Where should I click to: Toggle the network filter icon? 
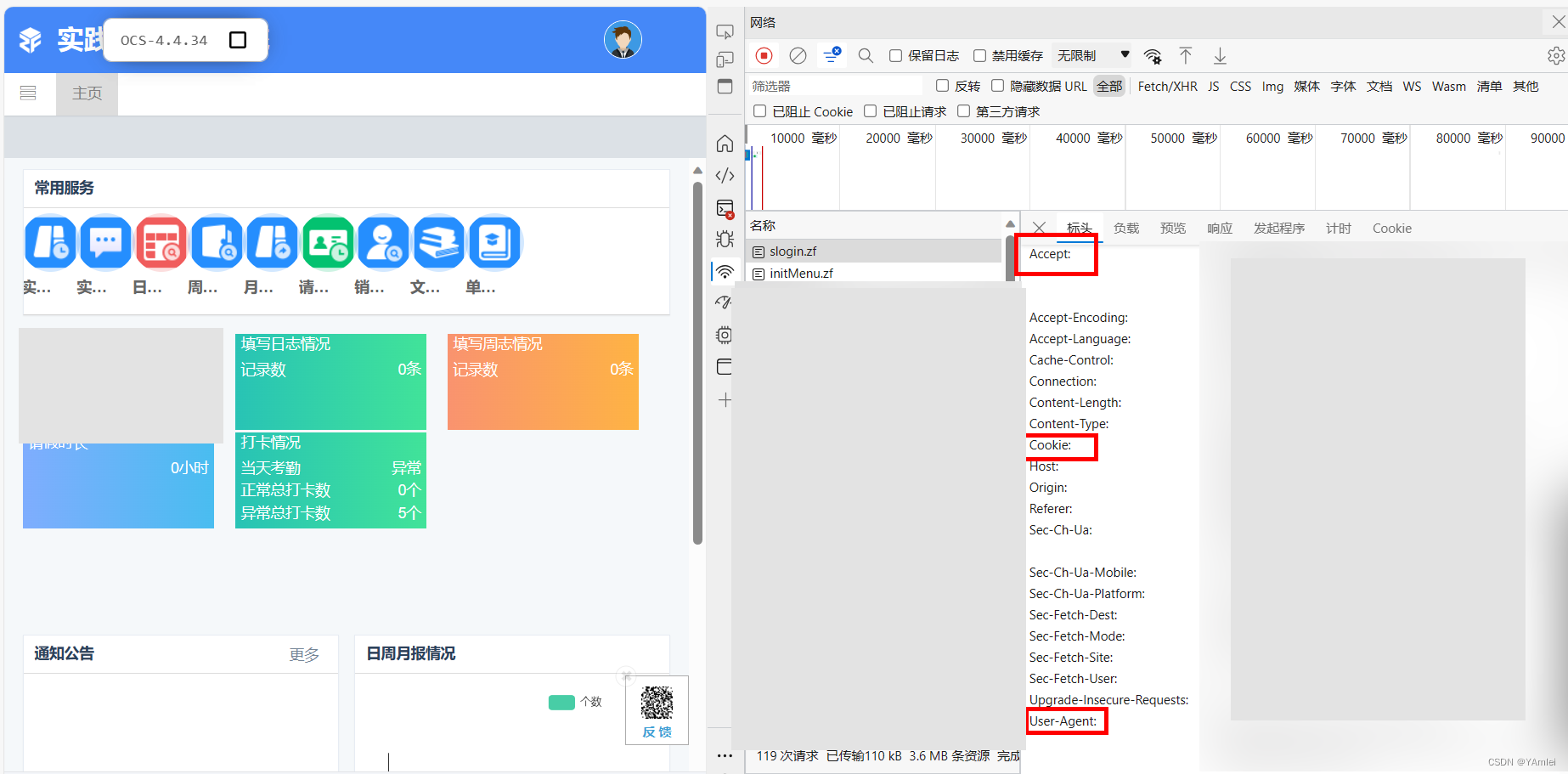[x=832, y=55]
